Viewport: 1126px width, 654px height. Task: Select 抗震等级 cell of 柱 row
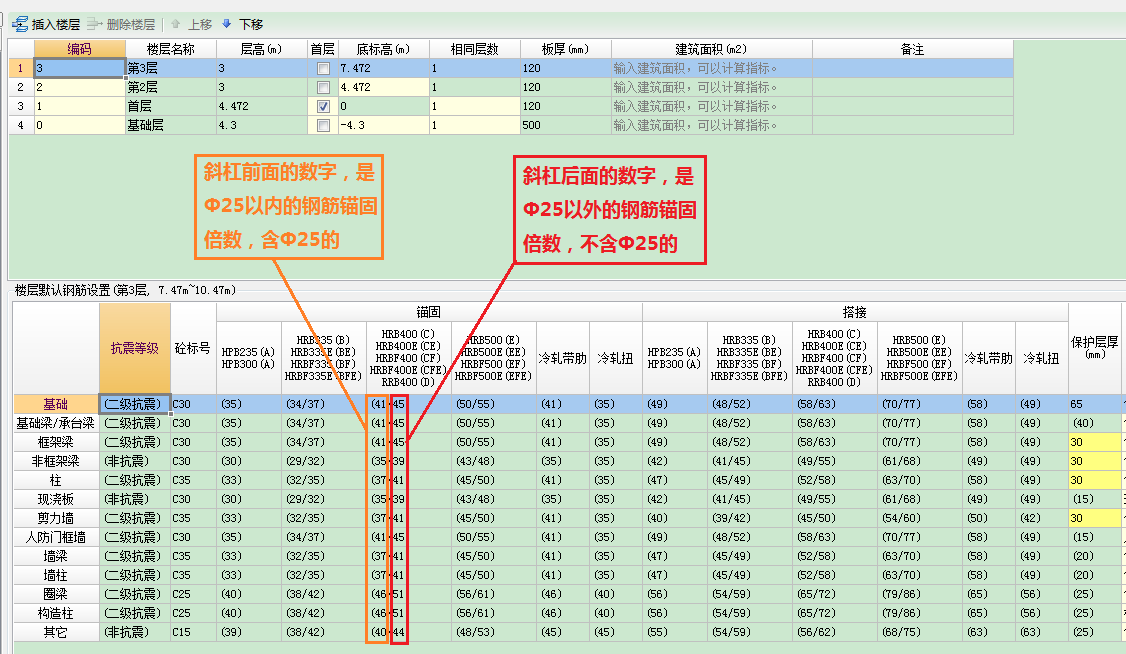(135, 480)
